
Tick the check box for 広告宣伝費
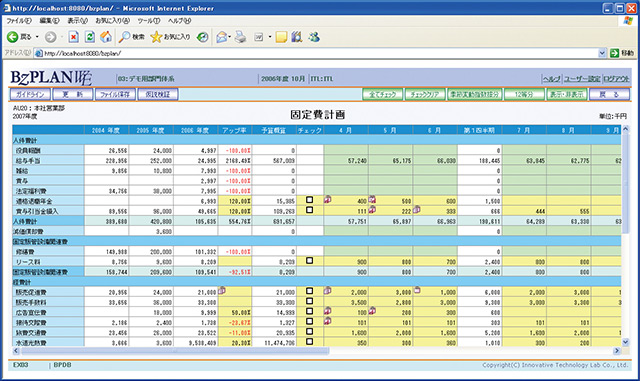(x=310, y=311)
